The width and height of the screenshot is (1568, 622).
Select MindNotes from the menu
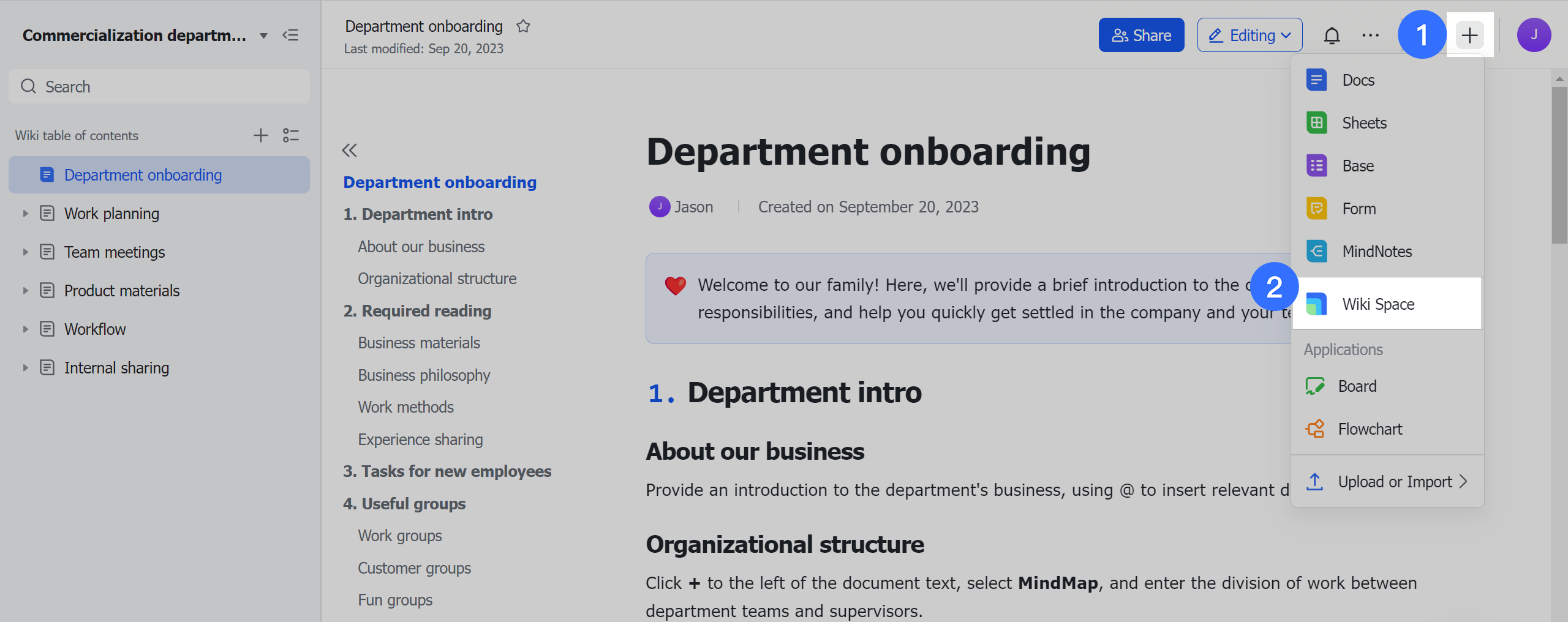click(x=1378, y=251)
